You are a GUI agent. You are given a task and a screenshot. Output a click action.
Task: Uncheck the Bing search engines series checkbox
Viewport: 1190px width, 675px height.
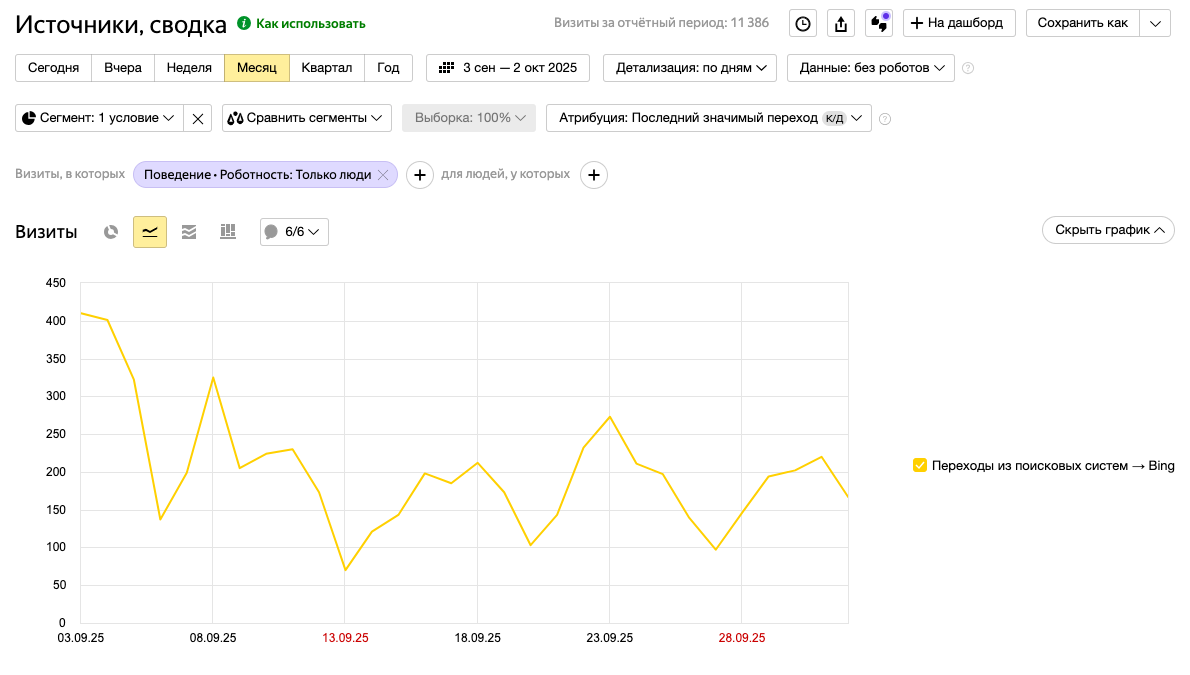(x=920, y=465)
